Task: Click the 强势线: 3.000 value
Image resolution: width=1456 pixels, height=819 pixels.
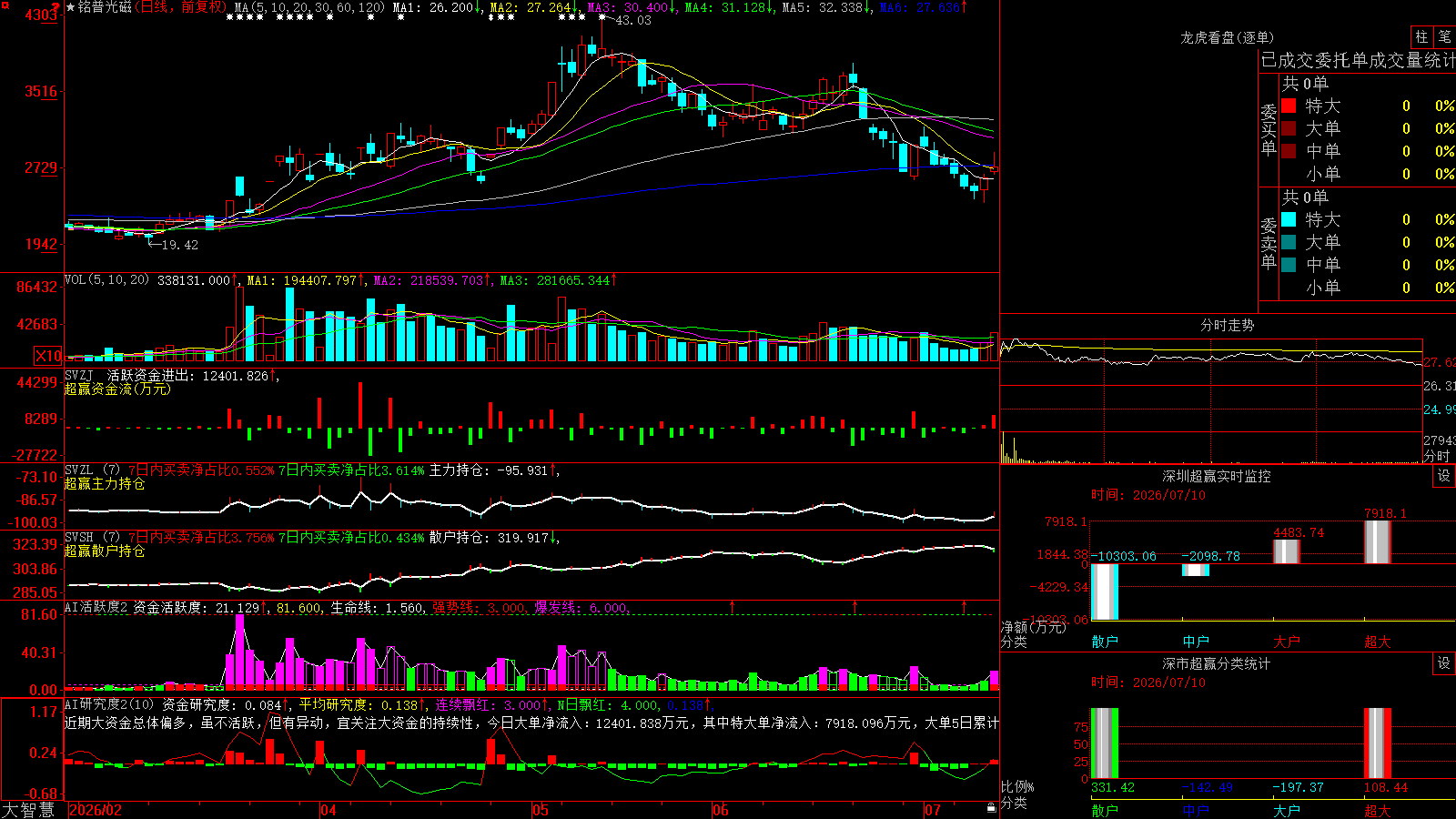Action: pyautogui.click(x=480, y=608)
